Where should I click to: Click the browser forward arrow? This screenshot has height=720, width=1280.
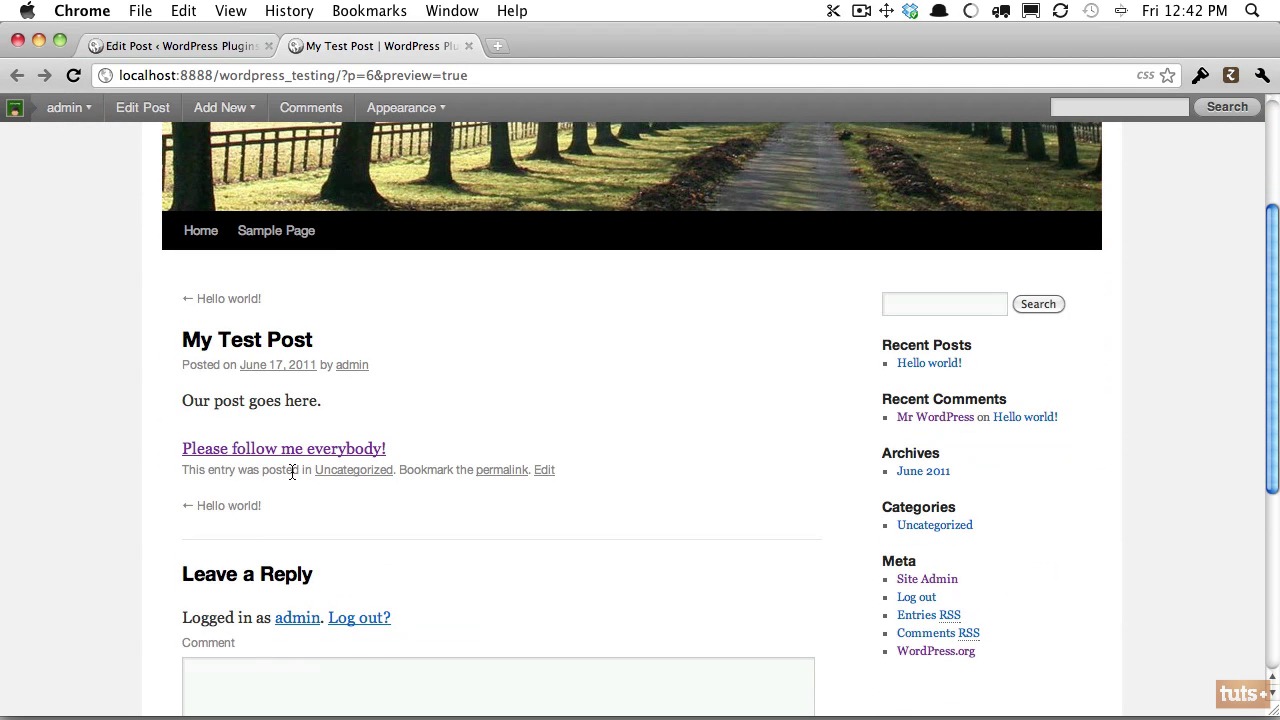(x=44, y=75)
